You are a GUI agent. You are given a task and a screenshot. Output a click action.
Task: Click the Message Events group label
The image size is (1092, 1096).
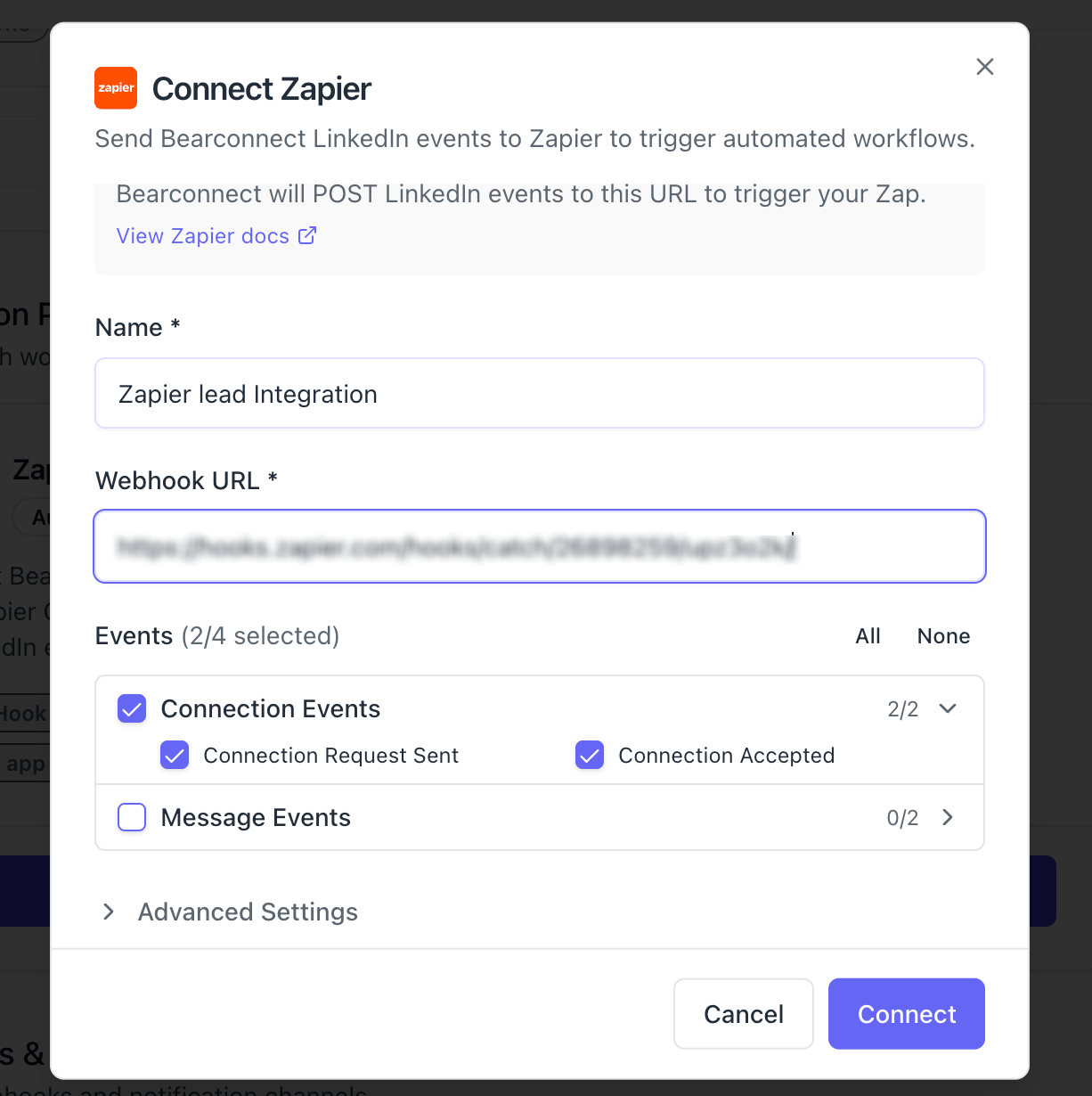(256, 817)
